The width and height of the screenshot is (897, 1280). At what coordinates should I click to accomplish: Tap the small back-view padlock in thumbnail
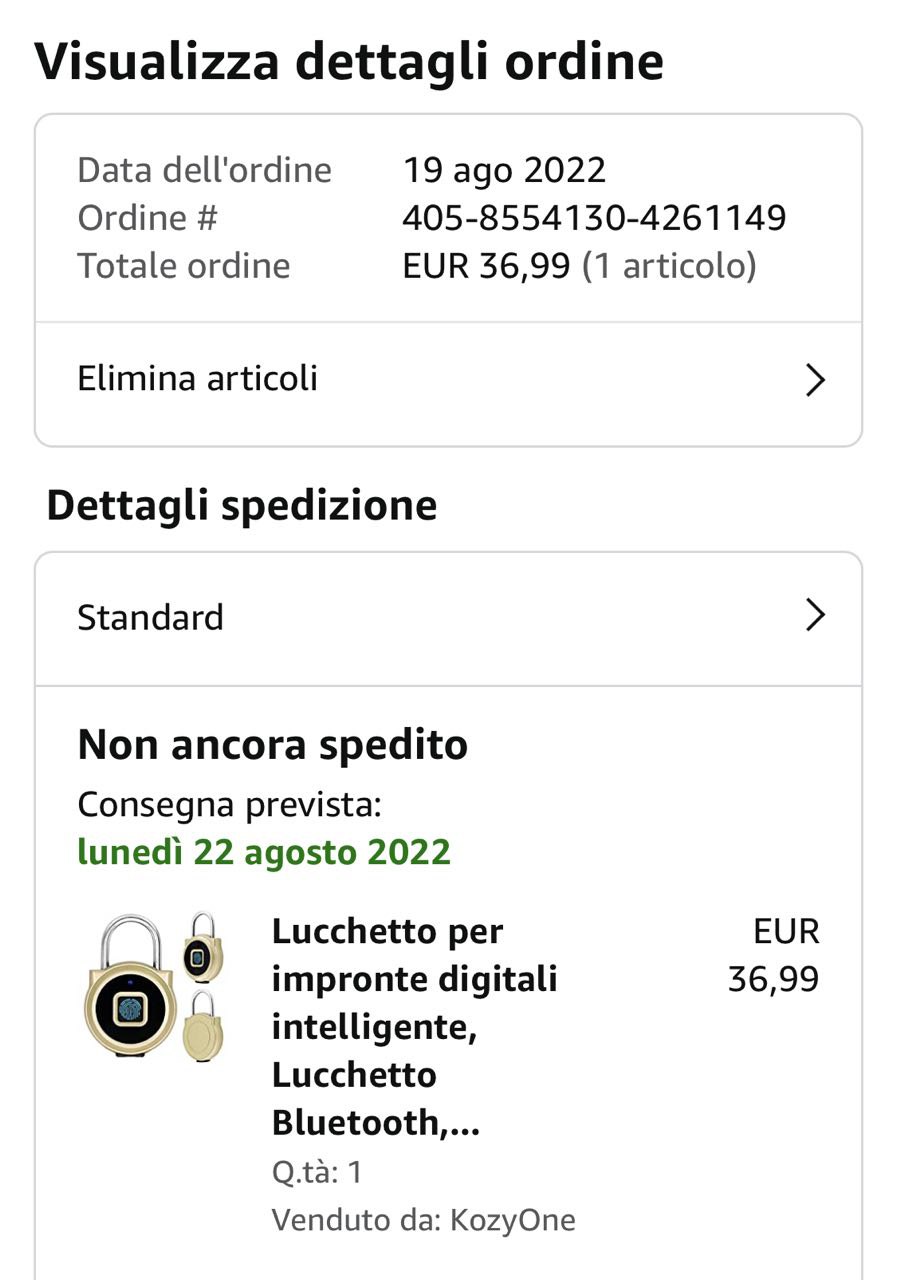coord(205,1026)
